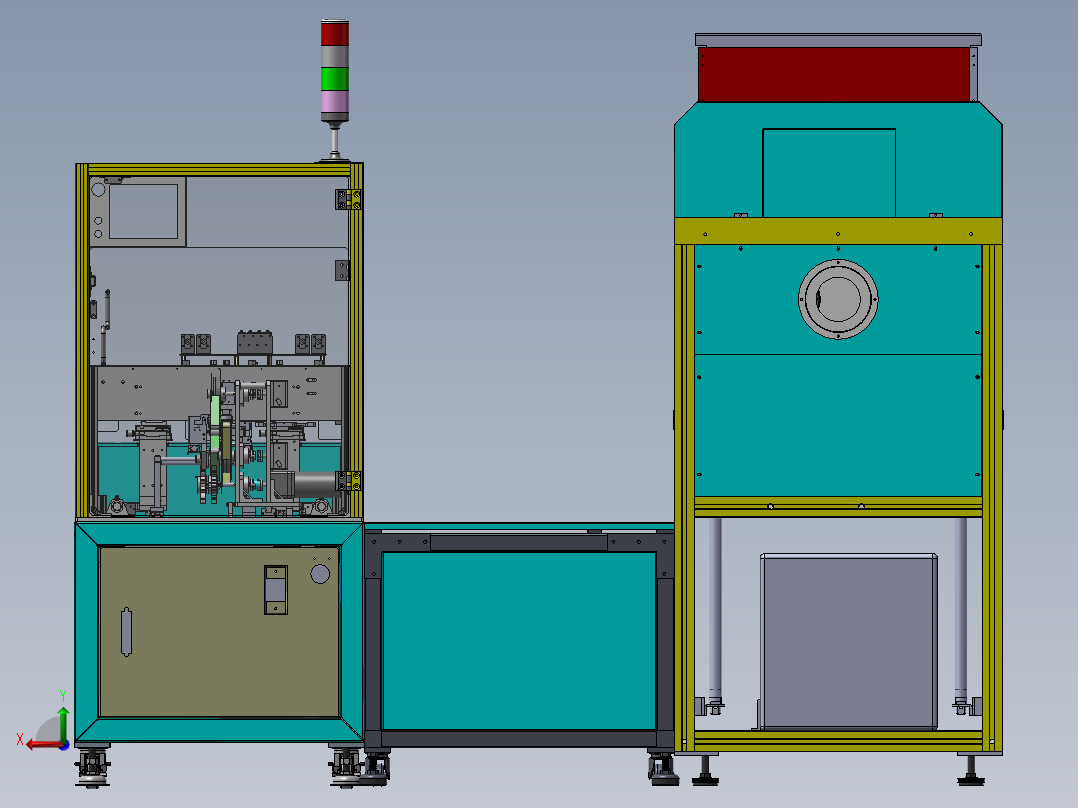Click the green Y axis of the orientation triad

(63, 723)
